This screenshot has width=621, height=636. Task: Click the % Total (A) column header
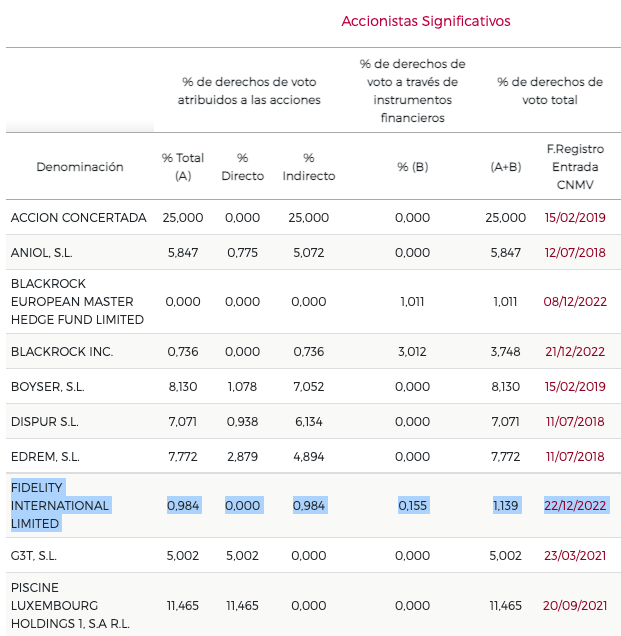183,167
